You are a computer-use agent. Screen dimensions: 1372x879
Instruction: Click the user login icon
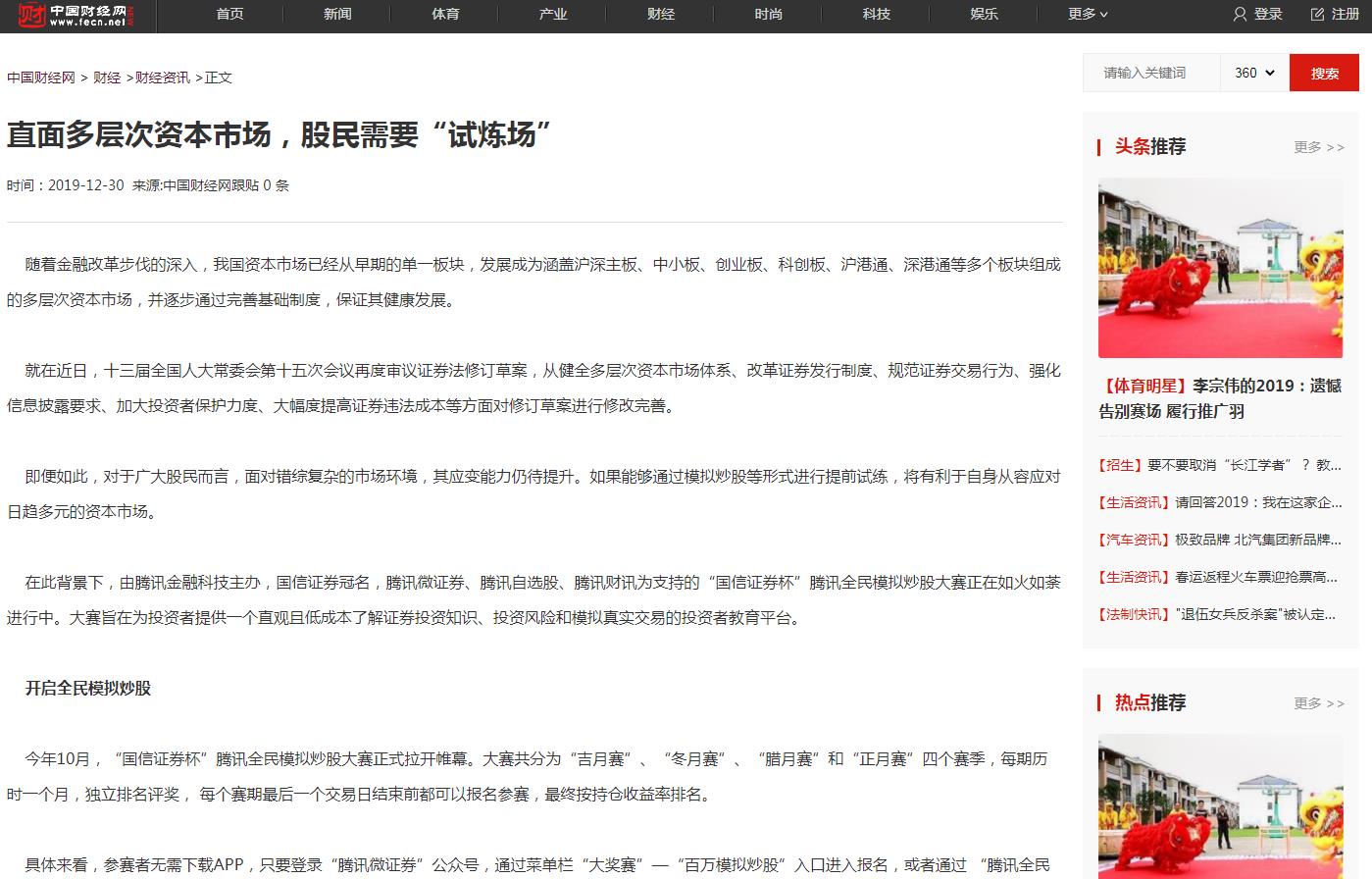click(x=1240, y=14)
